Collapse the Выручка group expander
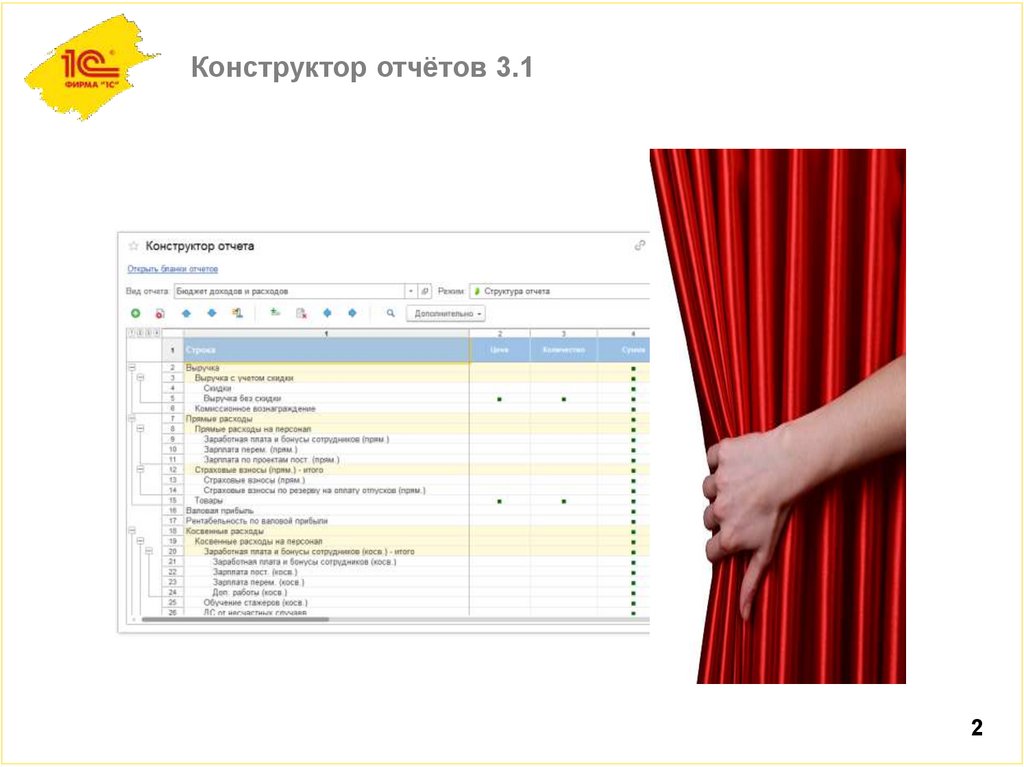Viewport: 1024px width, 767px height. coord(132,369)
